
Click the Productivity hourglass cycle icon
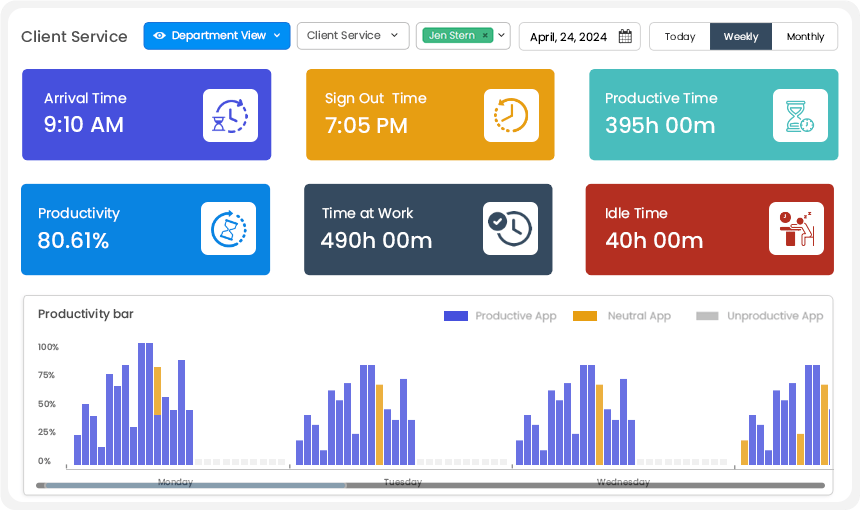(228, 229)
